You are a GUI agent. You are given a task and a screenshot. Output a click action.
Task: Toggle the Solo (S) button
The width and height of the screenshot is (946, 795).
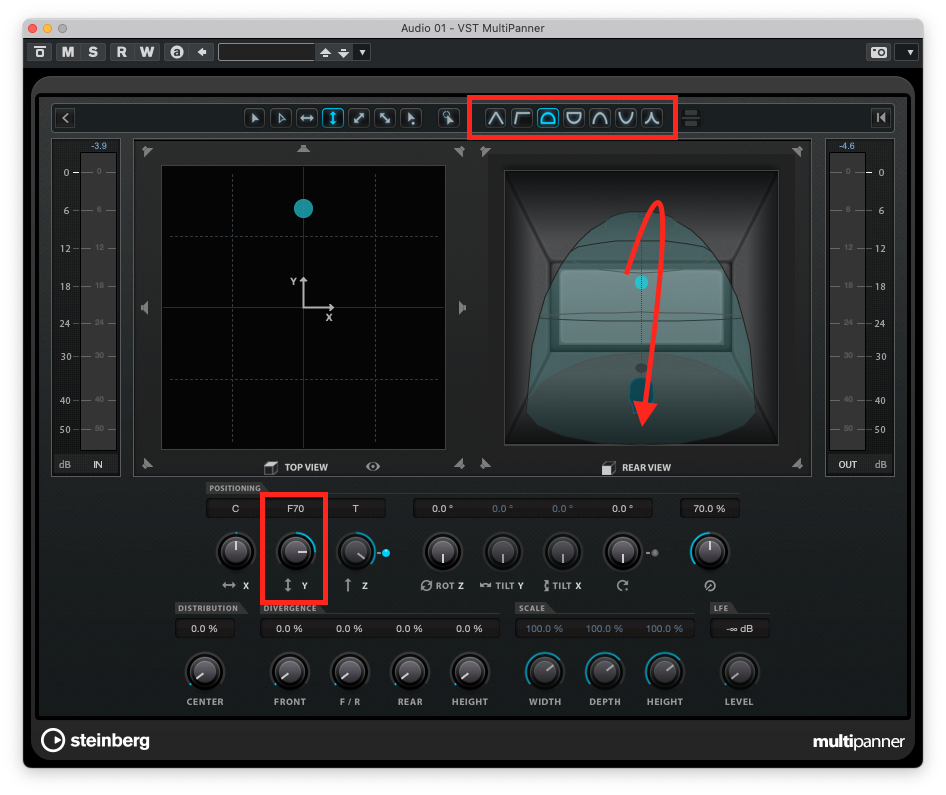click(93, 52)
